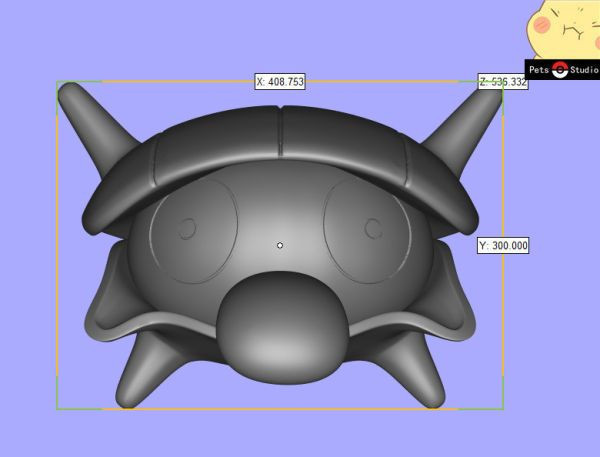Click the Z: 536.332 dimension label
The width and height of the screenshot is (600, 457).
click(x=503, y=82)
